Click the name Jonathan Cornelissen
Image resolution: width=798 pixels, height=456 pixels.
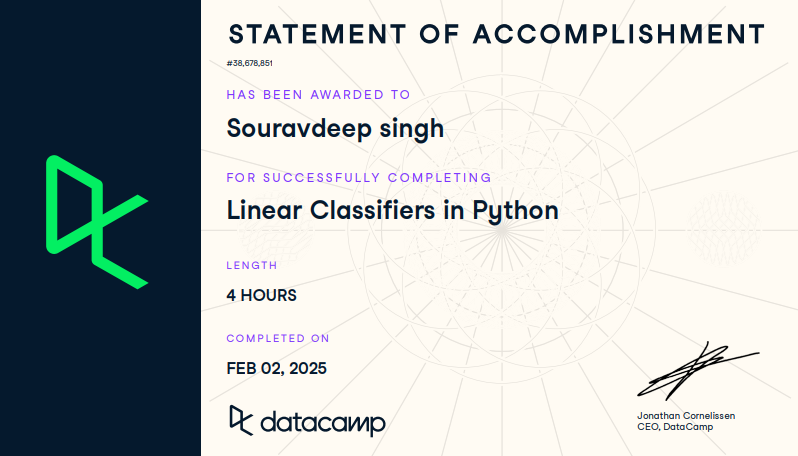(x=686, y=416)
